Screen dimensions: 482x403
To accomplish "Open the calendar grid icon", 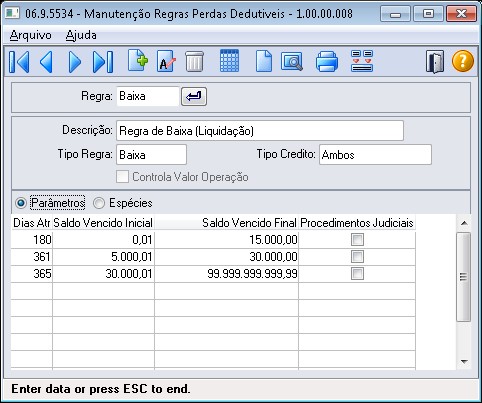I will coord(229,61).
